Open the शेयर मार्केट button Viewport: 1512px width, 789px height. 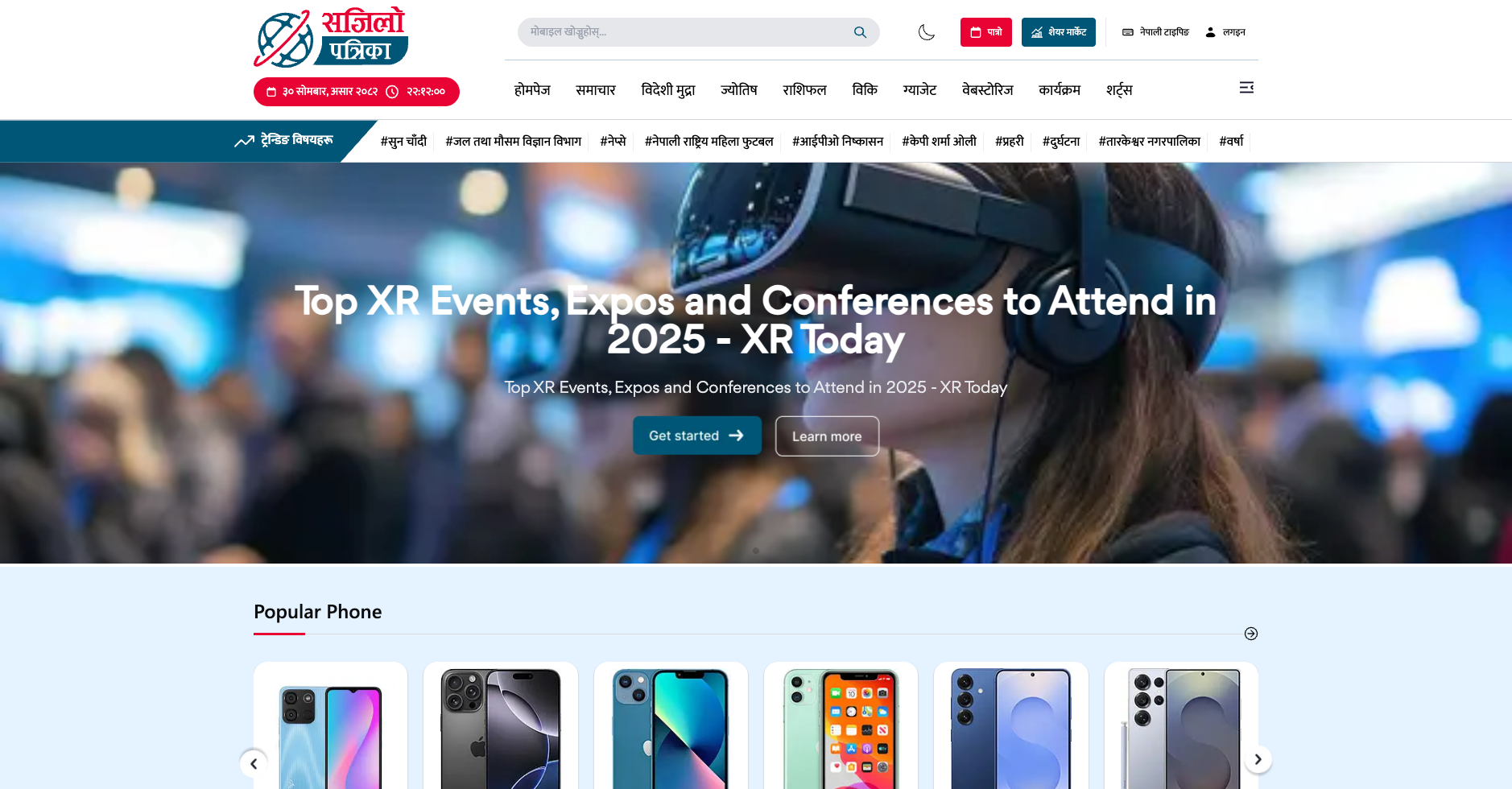(x=1058, y=32)
